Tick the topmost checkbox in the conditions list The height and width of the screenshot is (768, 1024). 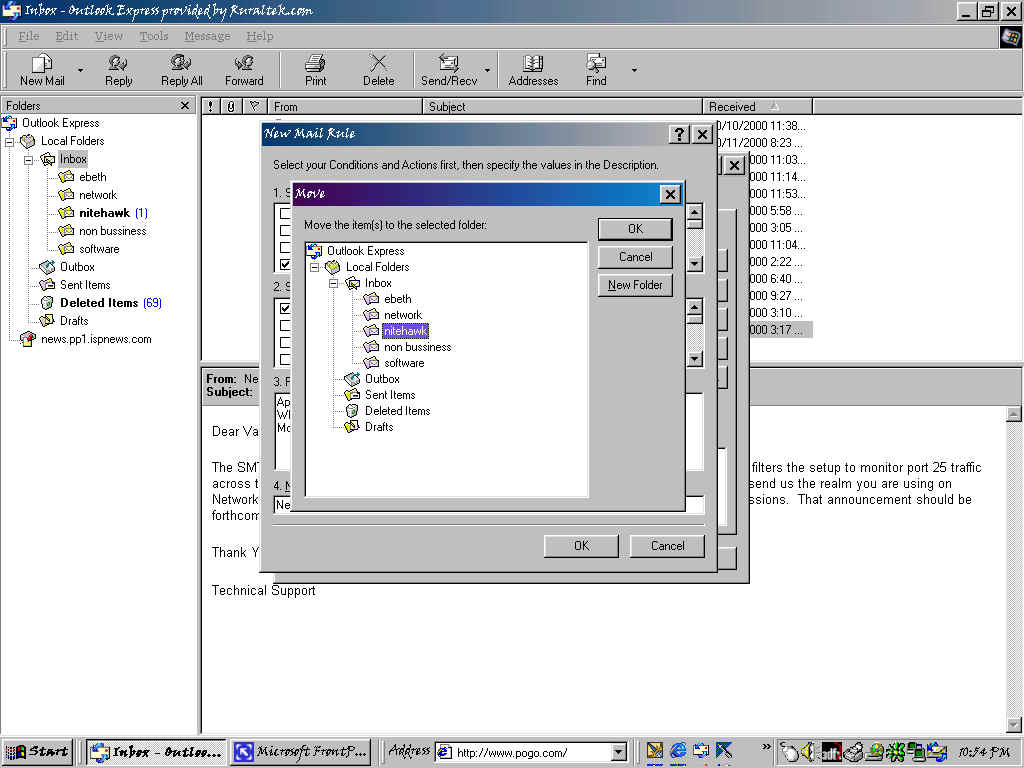point(285,214)
